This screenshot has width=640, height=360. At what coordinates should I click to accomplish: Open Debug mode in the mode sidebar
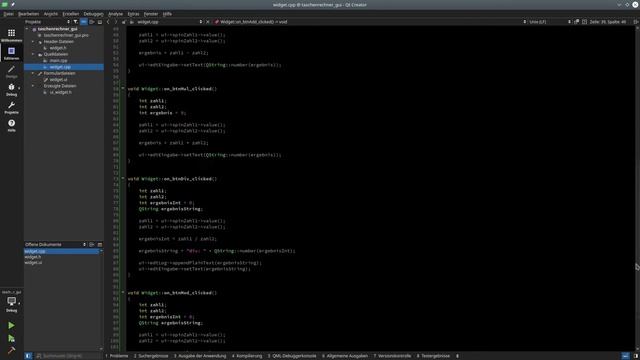[11, 89]
